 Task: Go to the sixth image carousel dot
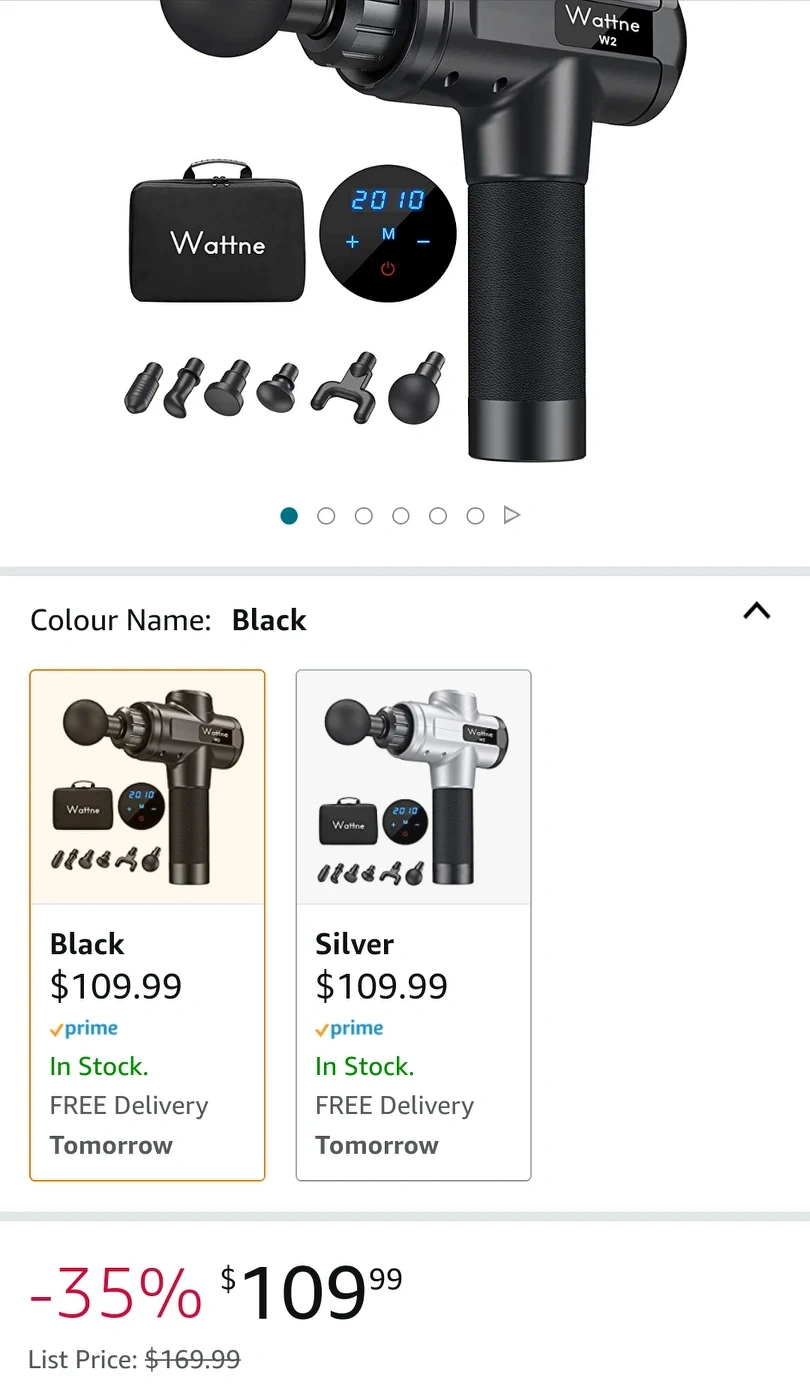(x=475, y=515)
